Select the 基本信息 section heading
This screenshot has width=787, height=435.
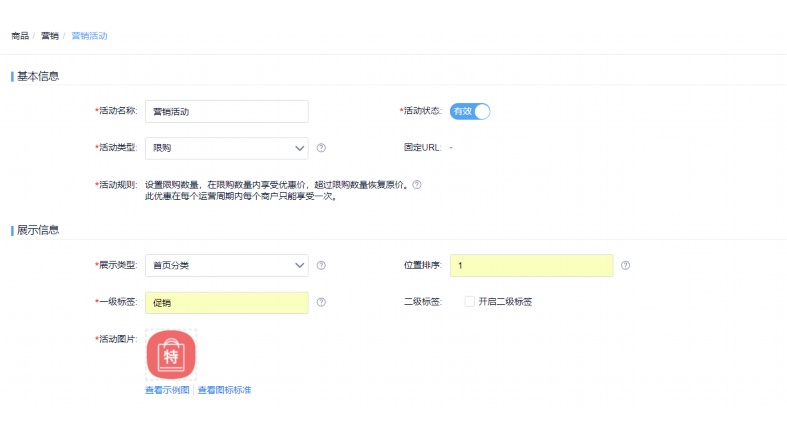(x=38, y=76)
